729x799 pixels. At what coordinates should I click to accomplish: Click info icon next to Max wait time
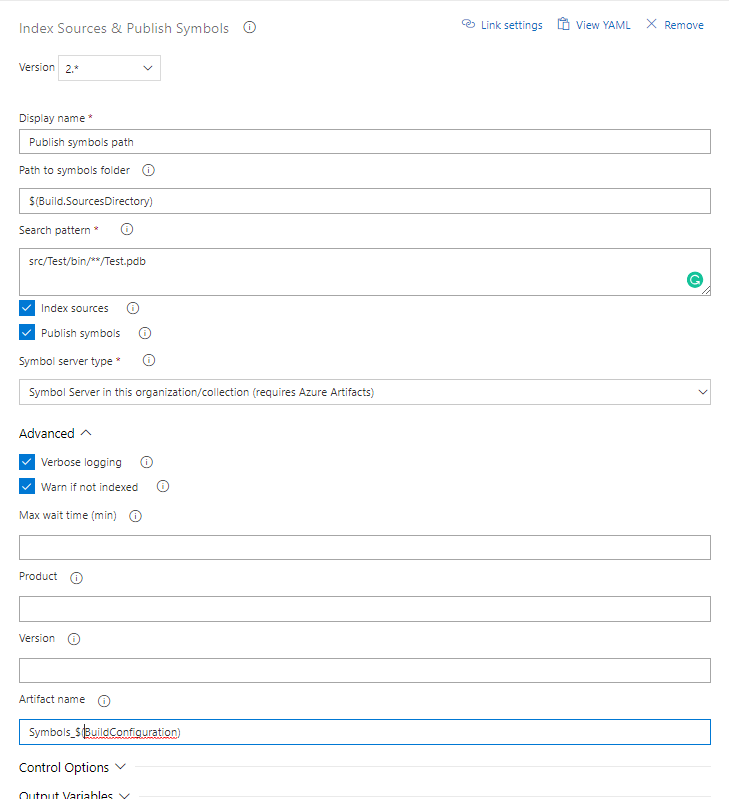coord(136,516)
